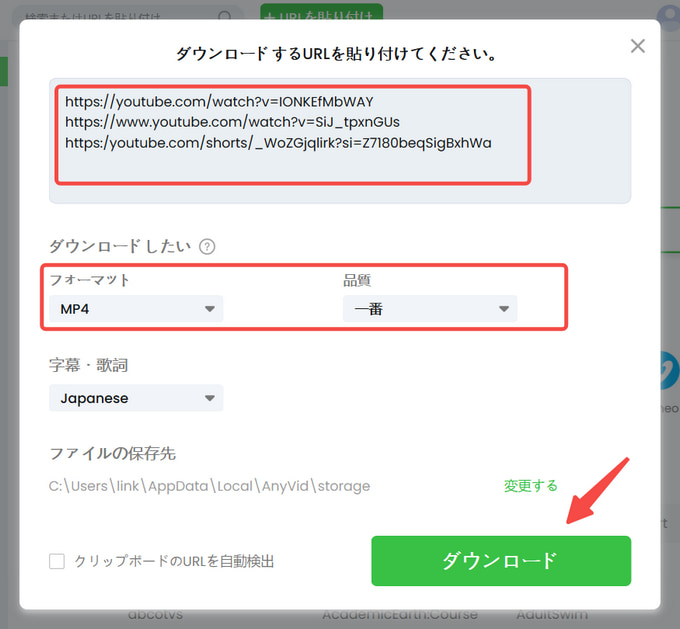Click the dialog title ダウンロードするURLを貼り付けてください
The height and width of the screenshot is (629, 680).
(336, 54)
